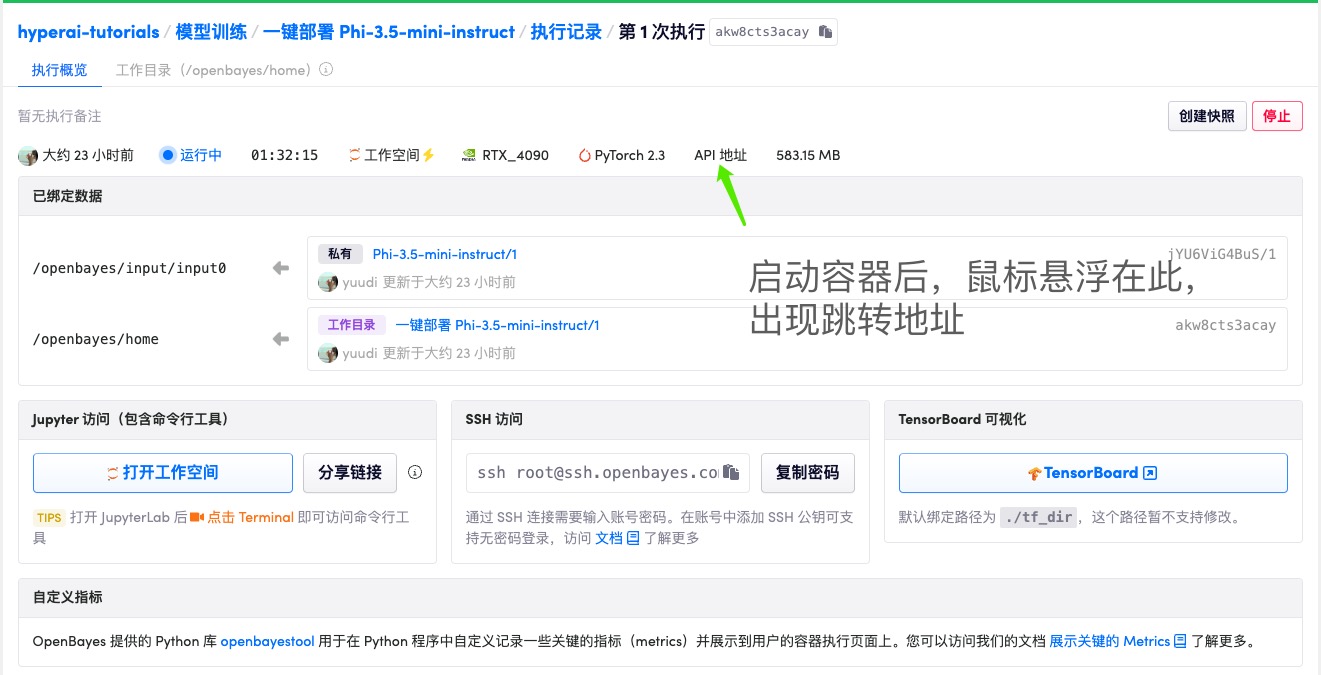Click the 运行中 status indicator
Screen dimensions: 1321x675
pos(191,155)
